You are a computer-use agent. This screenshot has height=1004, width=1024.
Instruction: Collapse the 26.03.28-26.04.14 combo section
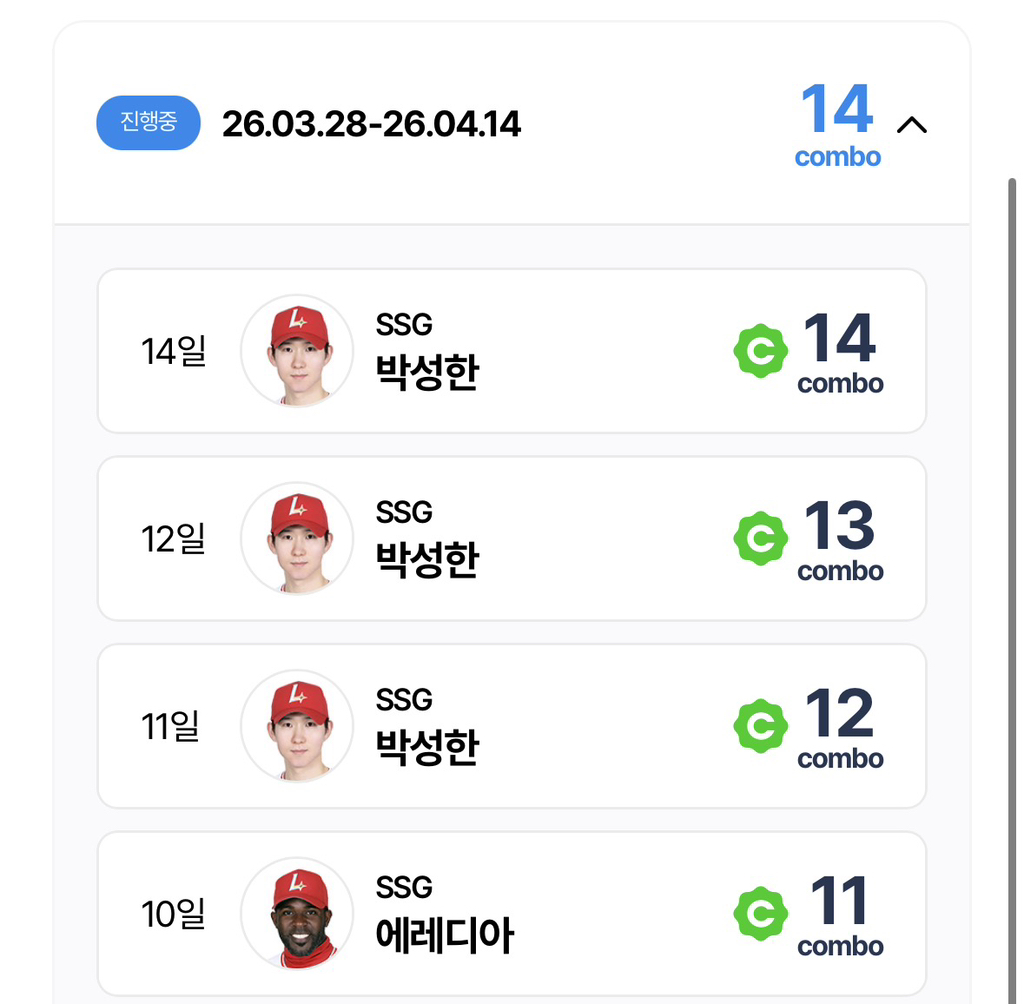pos(912,124)
